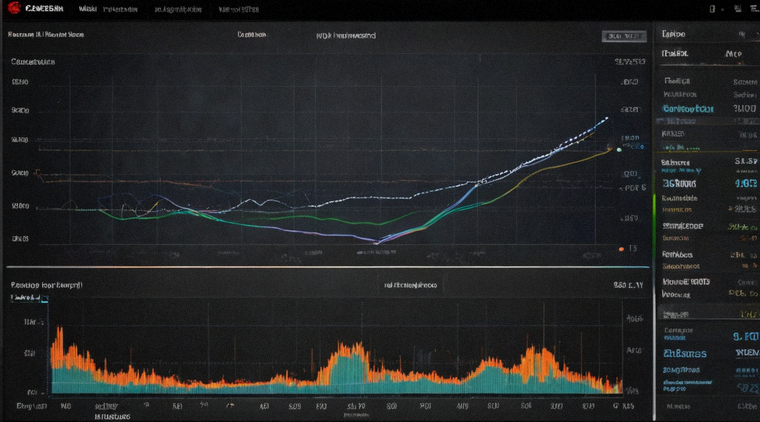Image resolution: width=760 pixels, height=422 pixels.
Task: Click the gray button above the line chart
Action: [624, 36]
